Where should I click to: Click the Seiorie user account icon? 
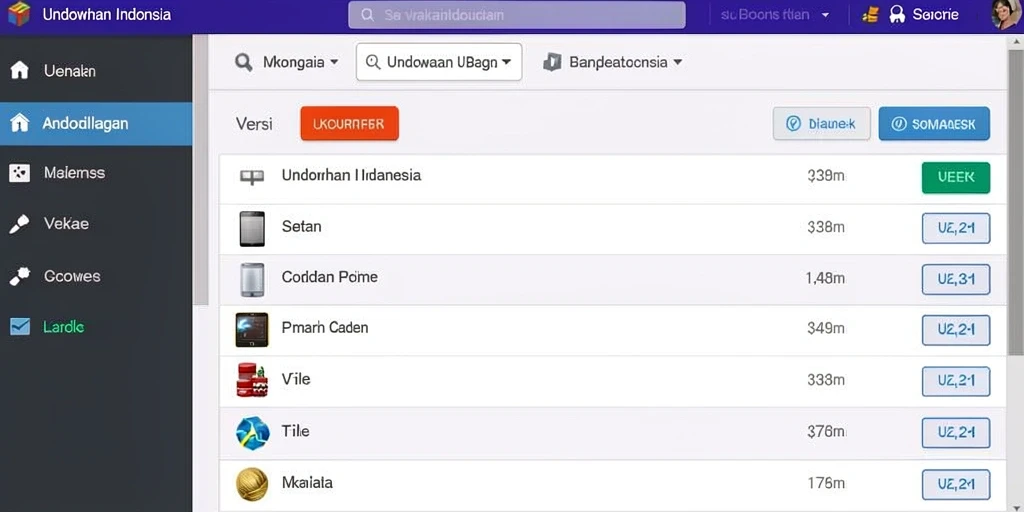tap(897, 15)
